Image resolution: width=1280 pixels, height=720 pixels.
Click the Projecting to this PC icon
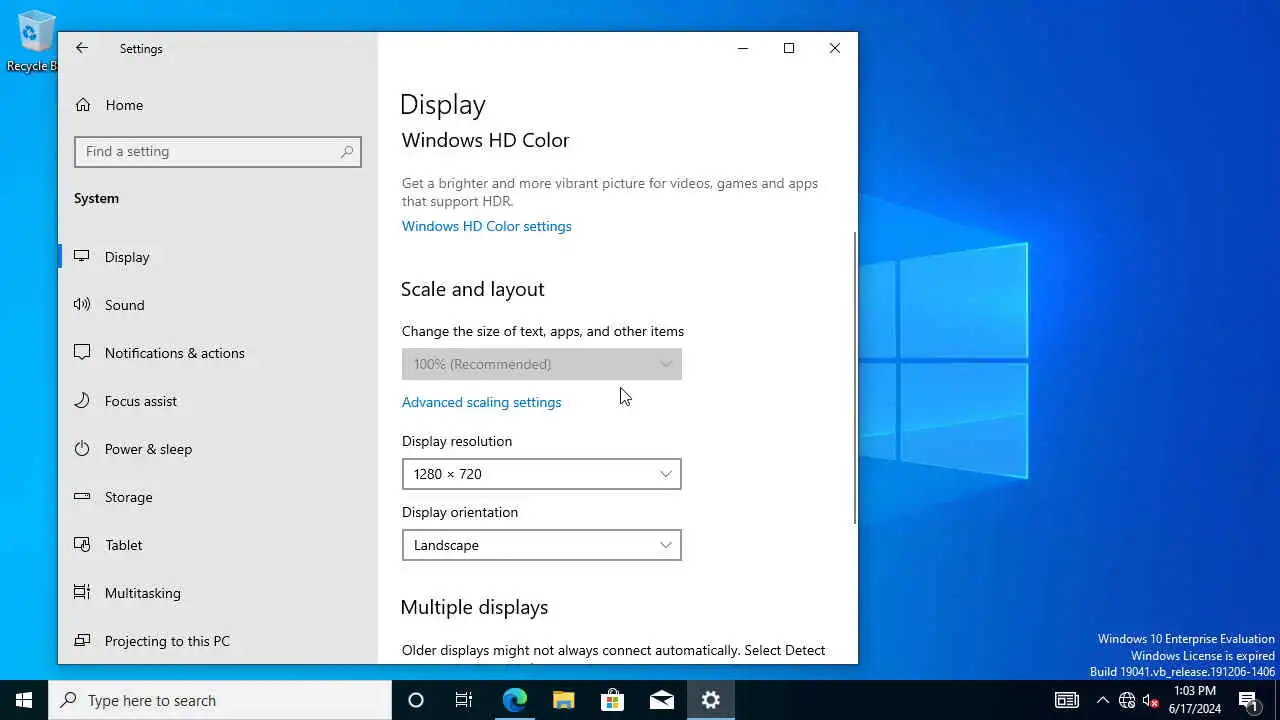(x=82, y=641)
